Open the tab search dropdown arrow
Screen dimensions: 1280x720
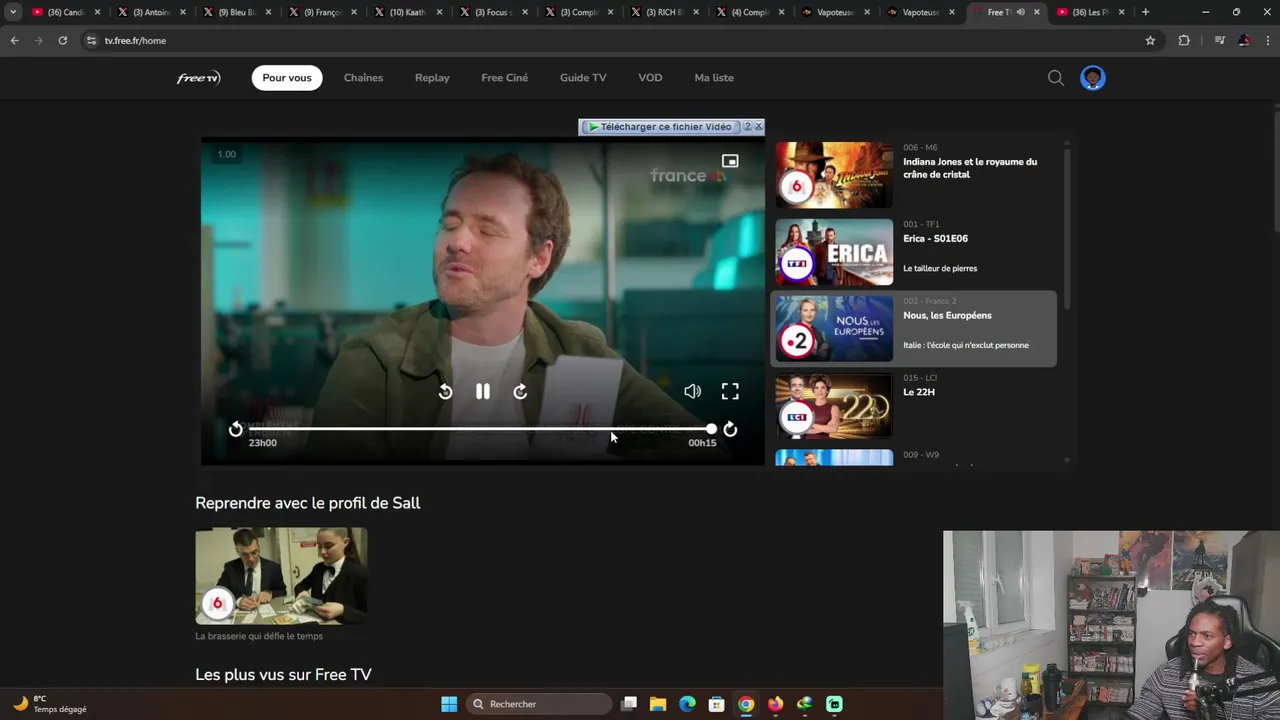pos(13,12)
